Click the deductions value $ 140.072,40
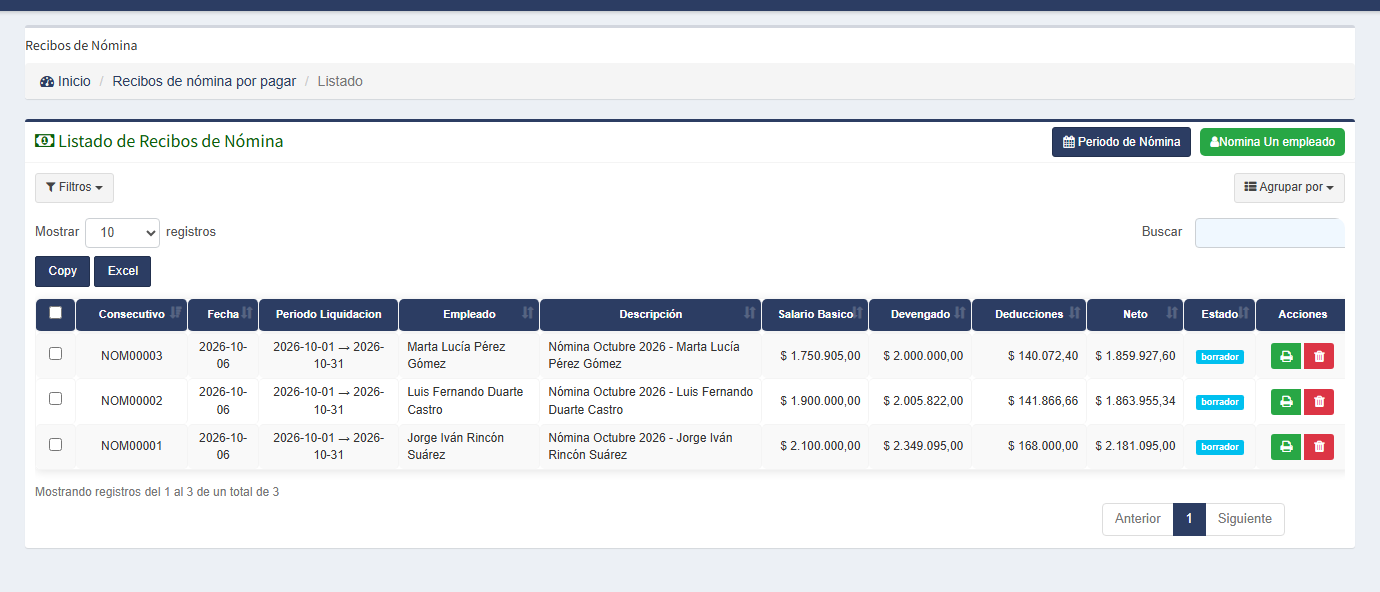Image resolution: width=1380 pixels, height=592 pixels. (1043, 356)
